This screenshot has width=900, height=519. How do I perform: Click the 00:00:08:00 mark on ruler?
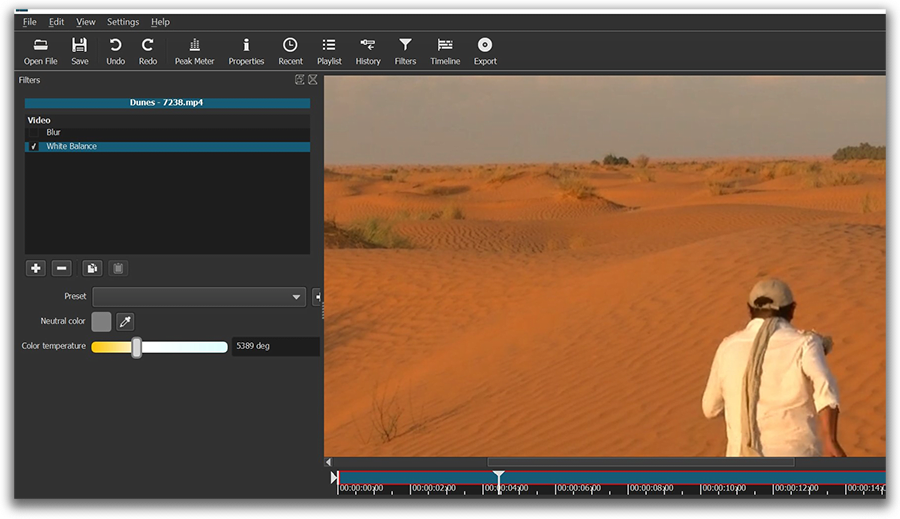pyautogui.click(x=650, y=488)
